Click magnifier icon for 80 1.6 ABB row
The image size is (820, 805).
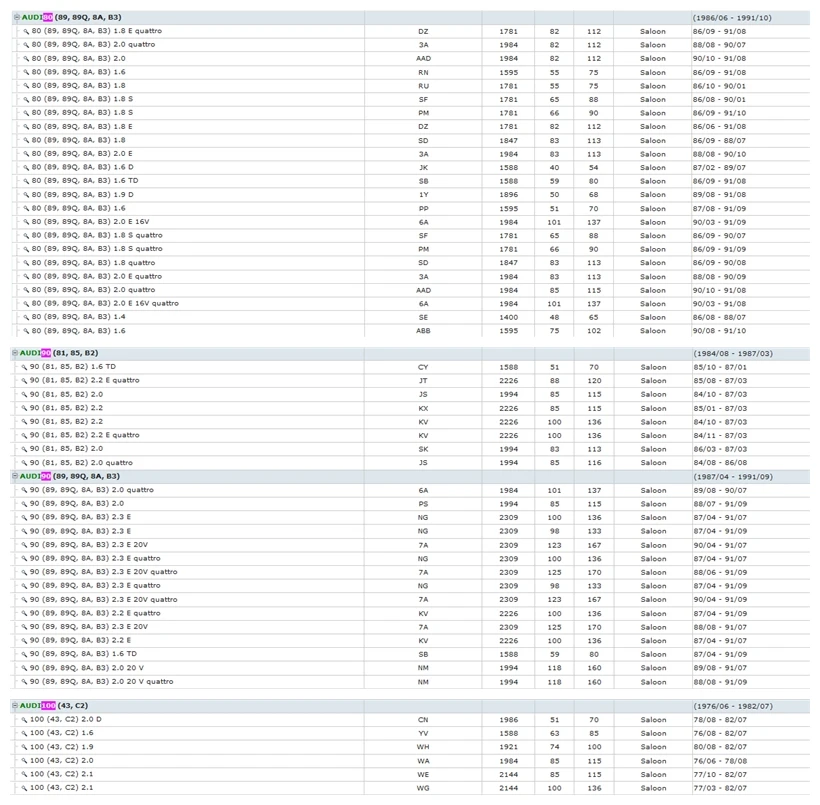(x=26, y=331)
